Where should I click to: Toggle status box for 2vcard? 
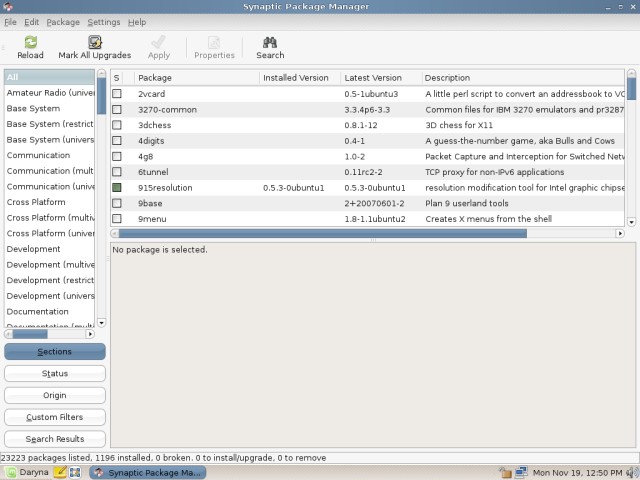point(117,93)
